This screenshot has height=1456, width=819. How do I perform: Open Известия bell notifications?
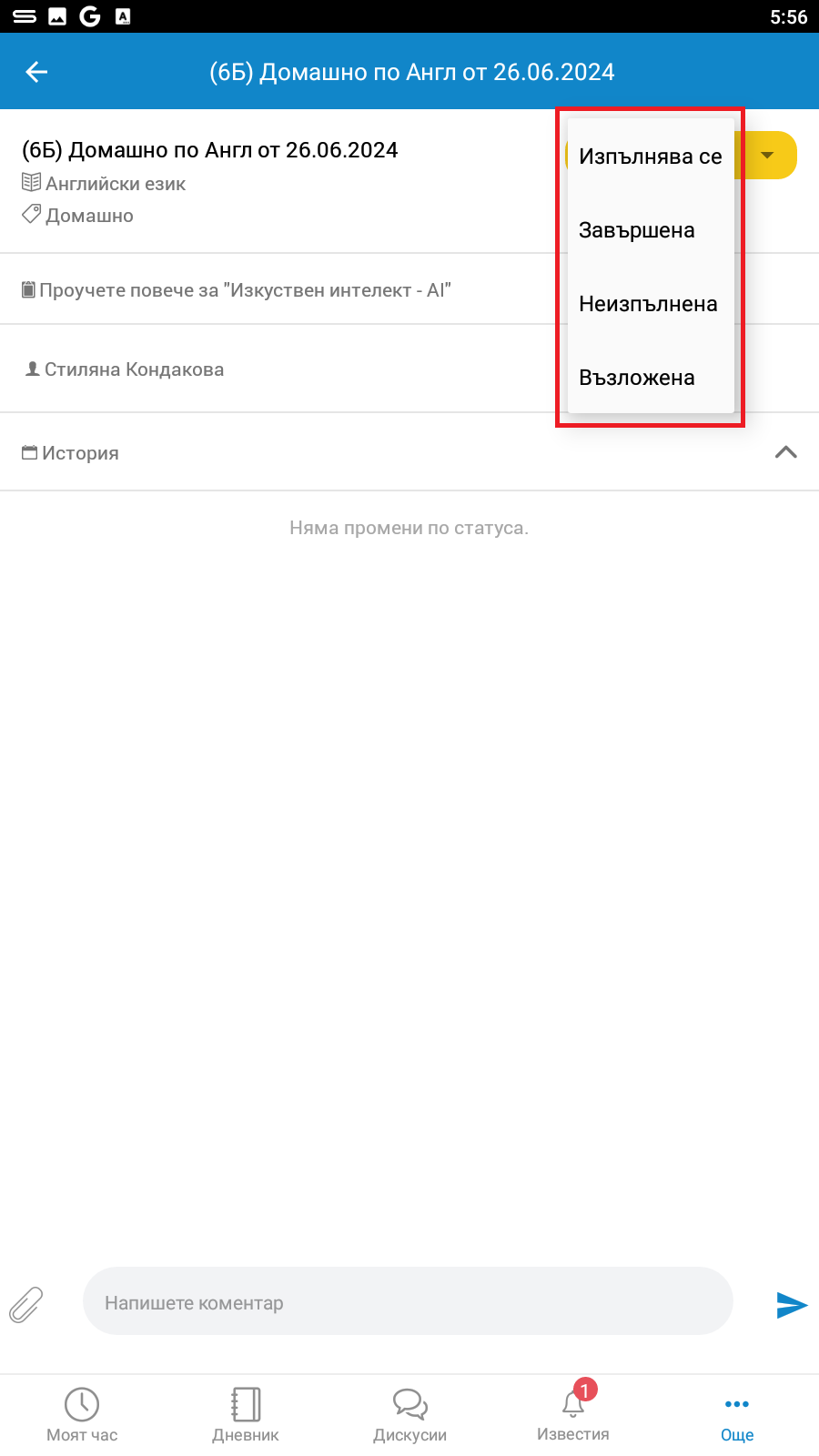click(573, 1413)
